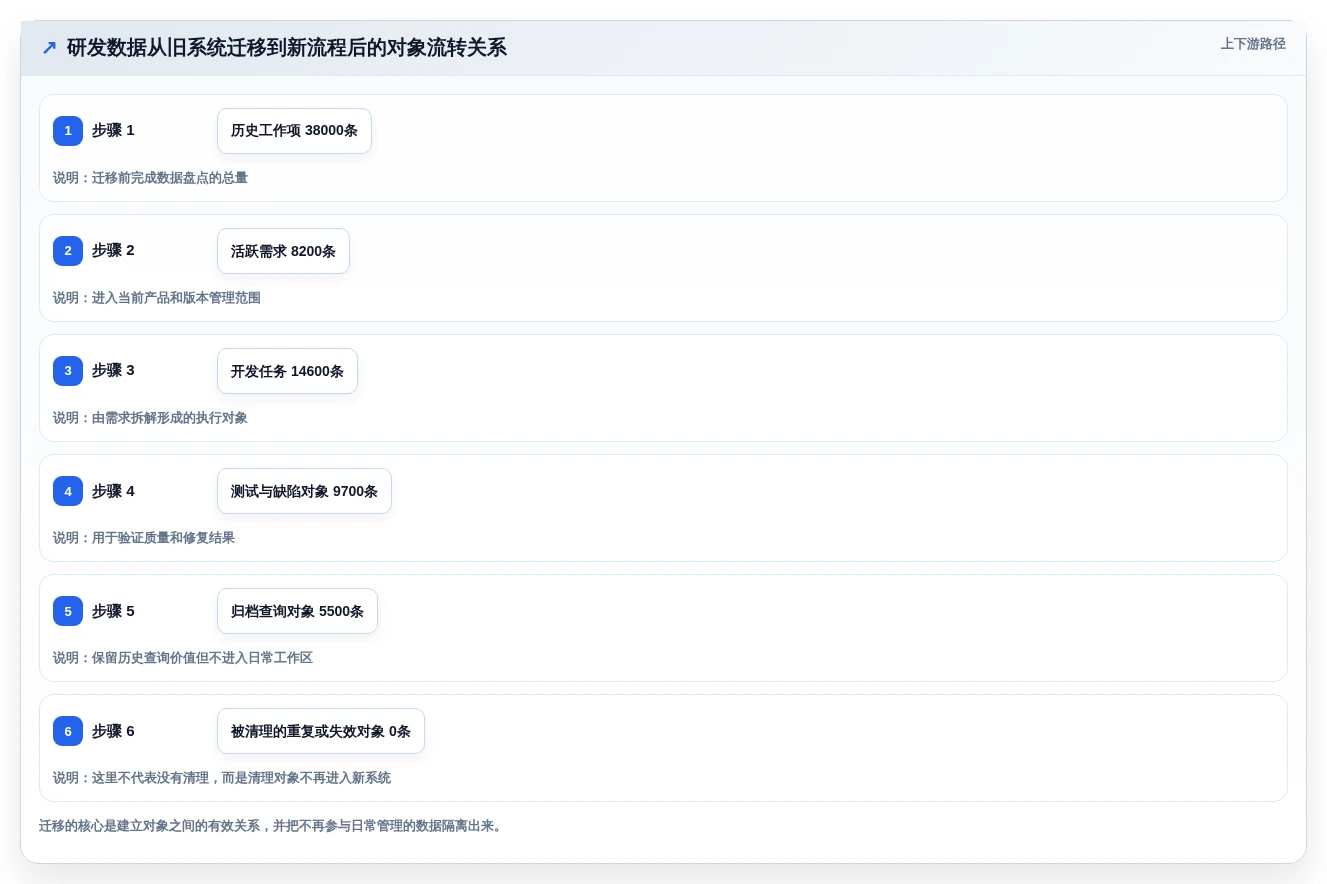Click the number 4 step badge
The image size is (1327, 884).
68,491
